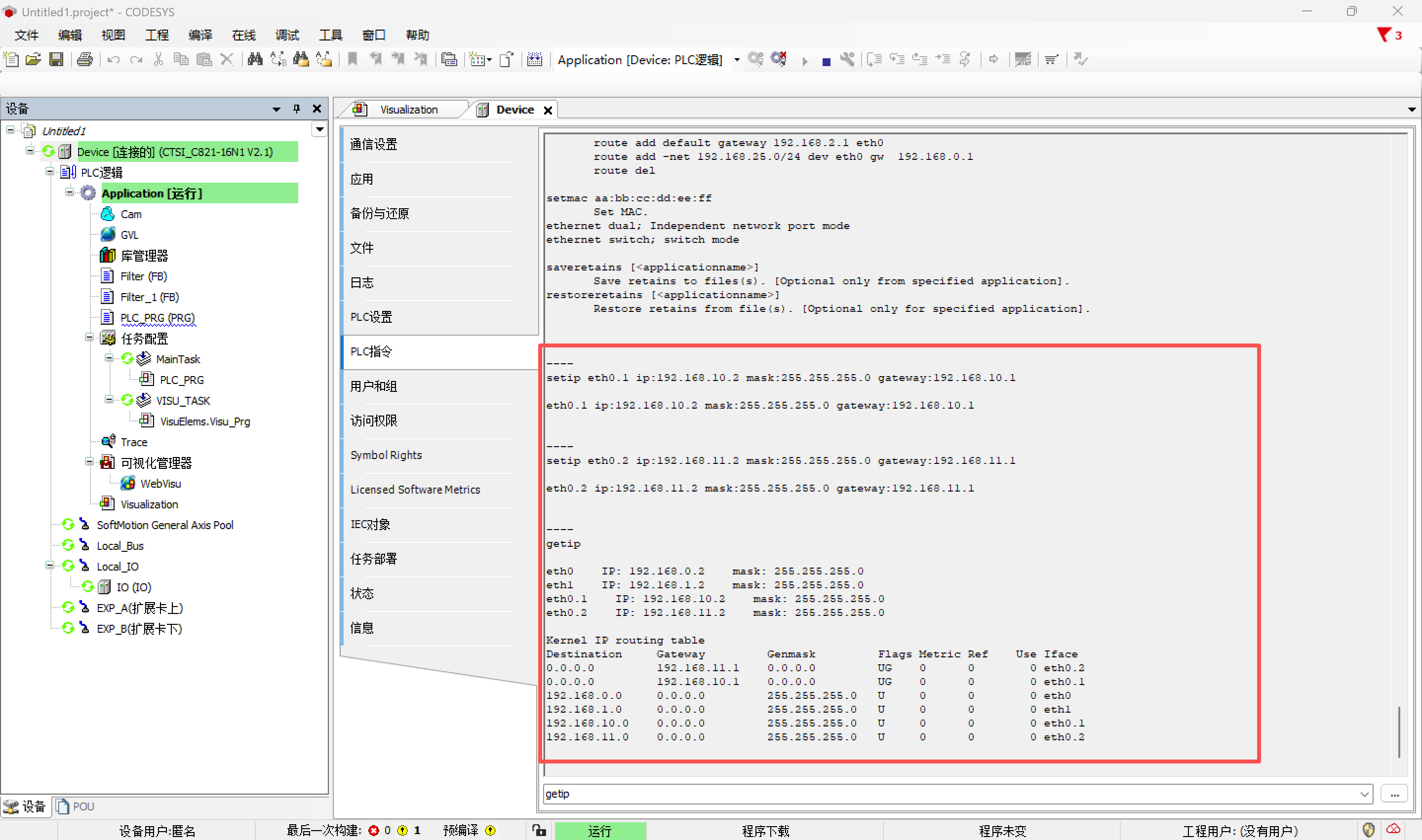The image size is (1422, 840).
Task: Toggle bookmark with the flag icon
Action: [352, 59]
